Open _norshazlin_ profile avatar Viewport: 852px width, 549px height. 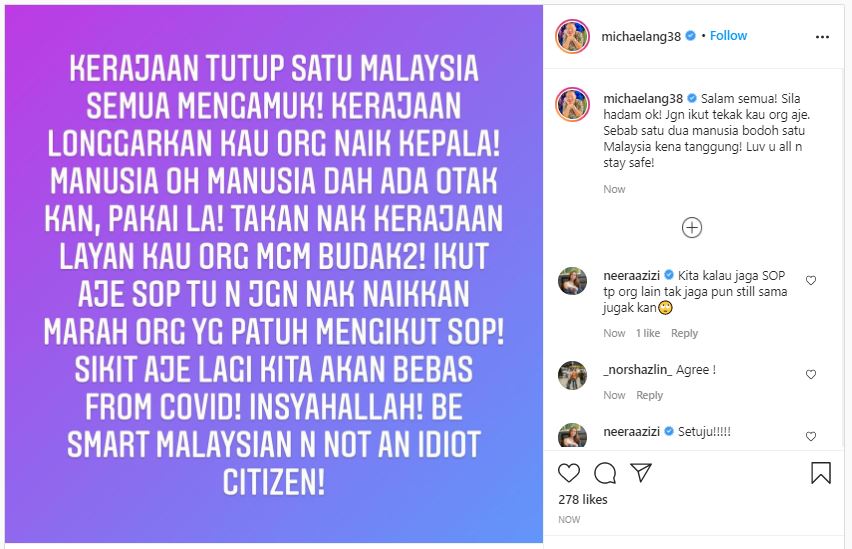pos(572,375)
